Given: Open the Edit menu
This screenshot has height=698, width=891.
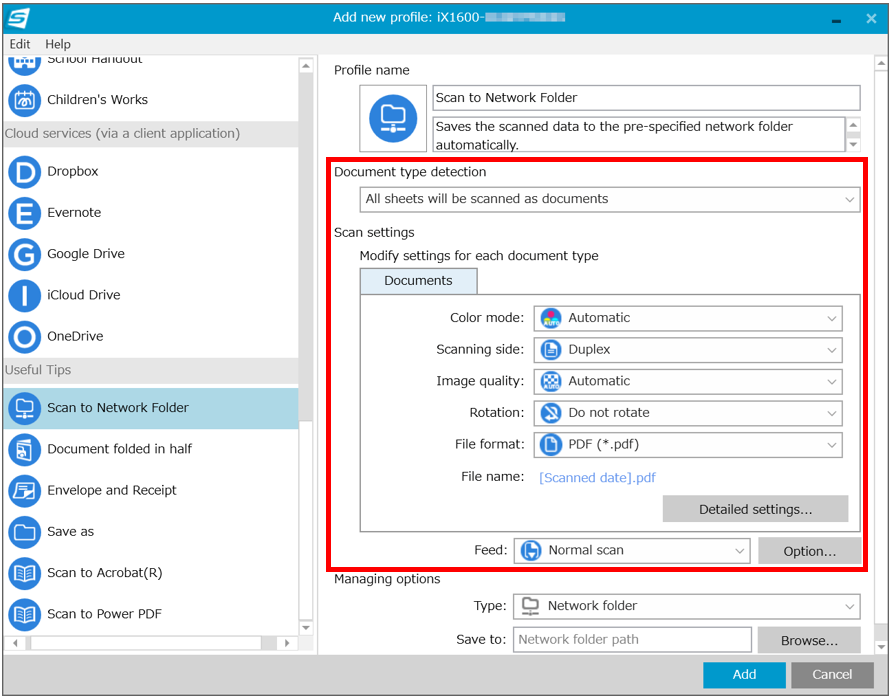Looking at the screenshot, I should point(20,44).
